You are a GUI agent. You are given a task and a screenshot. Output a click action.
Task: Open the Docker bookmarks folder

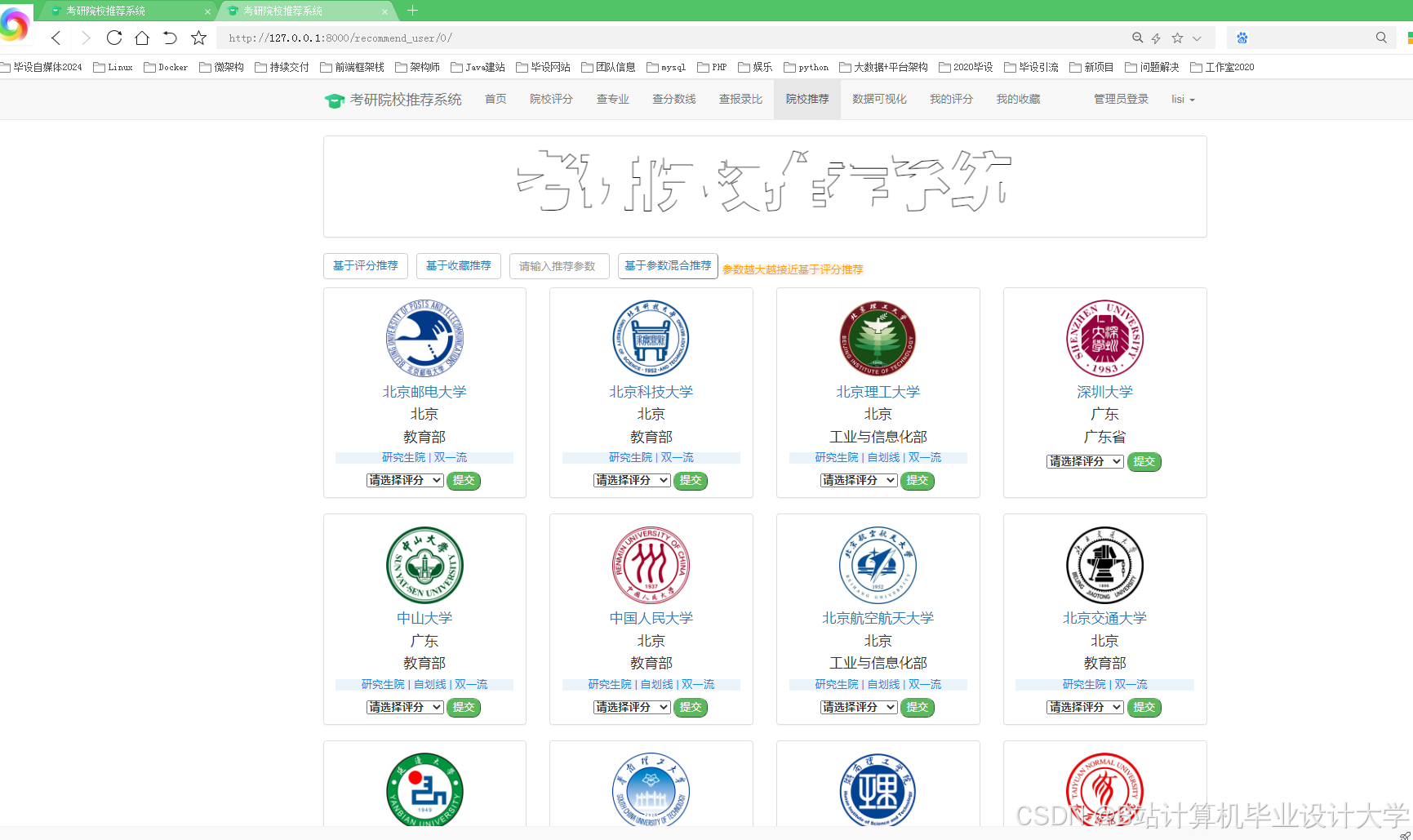pos(166,67)
